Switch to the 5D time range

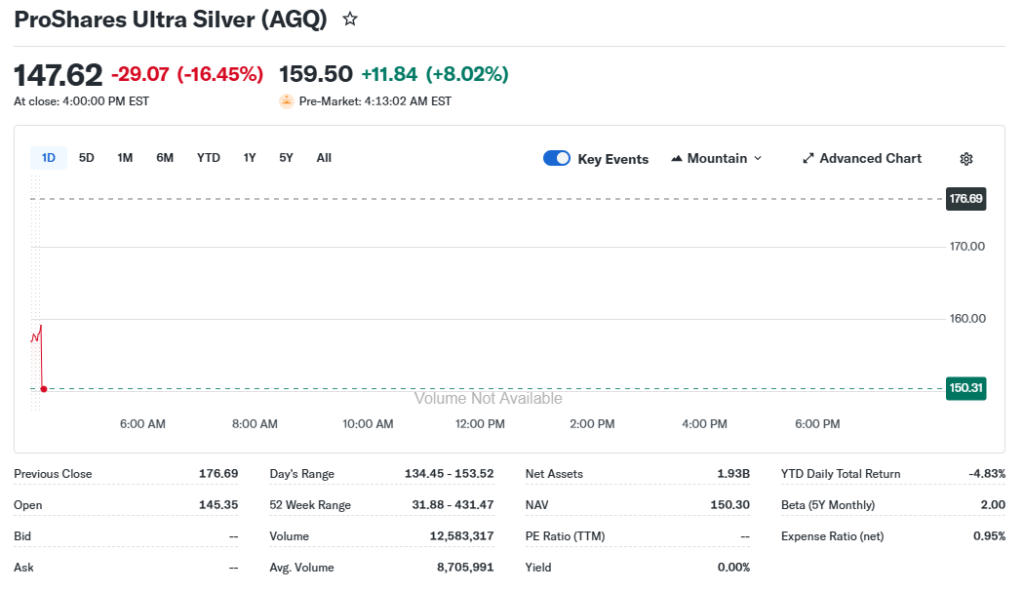point(87,158)
